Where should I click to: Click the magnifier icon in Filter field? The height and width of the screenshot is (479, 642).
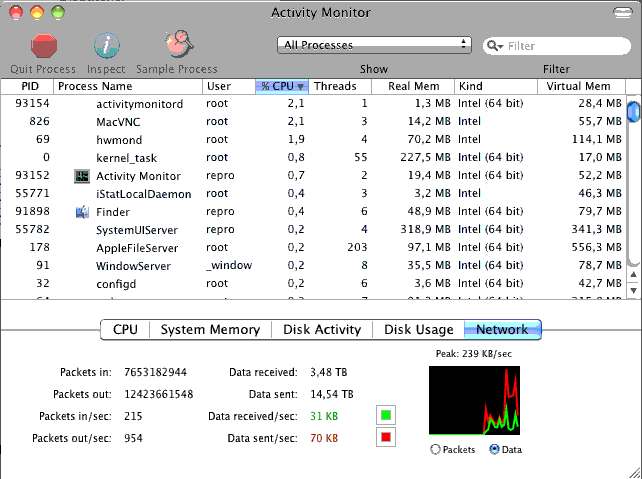[495, 46]
